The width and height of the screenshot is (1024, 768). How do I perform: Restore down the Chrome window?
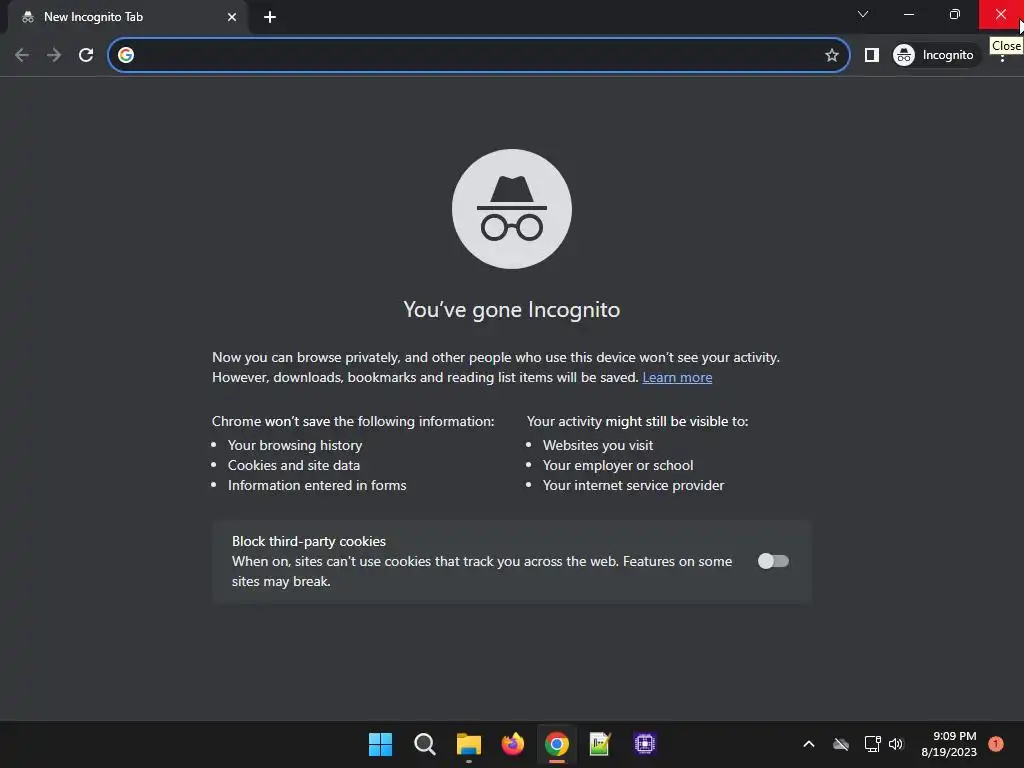click(955, 14)
